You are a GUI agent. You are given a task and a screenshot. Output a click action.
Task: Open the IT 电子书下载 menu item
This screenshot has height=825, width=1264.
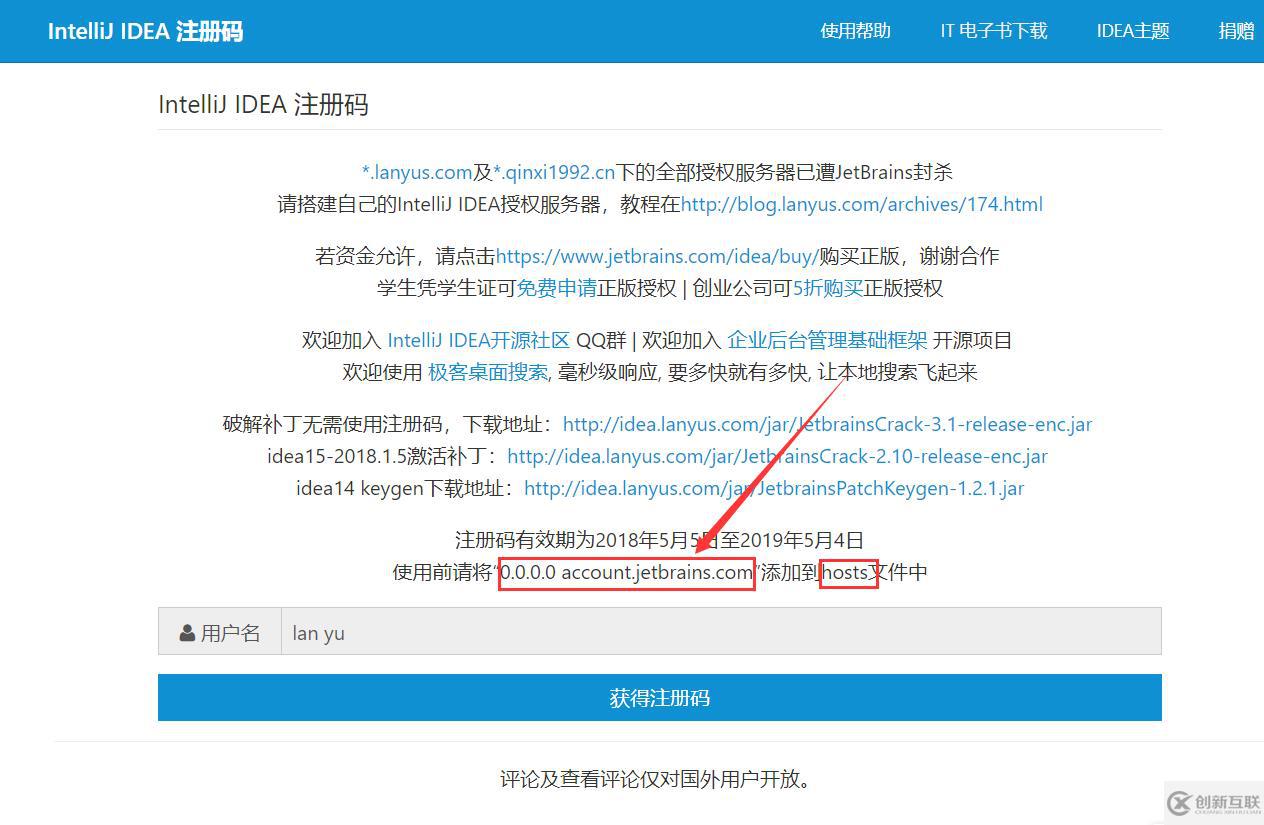click(993, 31)
